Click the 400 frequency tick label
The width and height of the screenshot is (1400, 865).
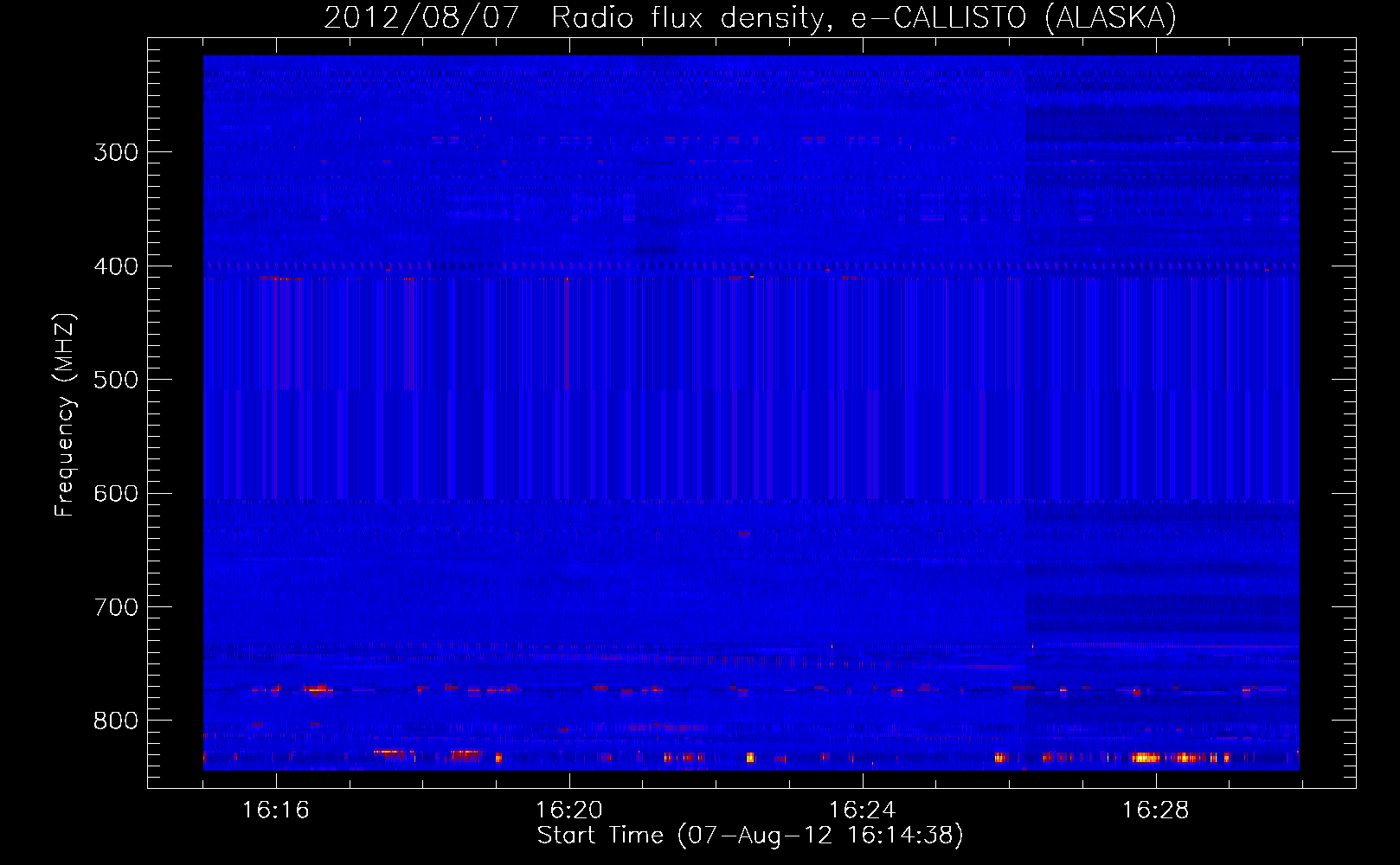[116, 266]
